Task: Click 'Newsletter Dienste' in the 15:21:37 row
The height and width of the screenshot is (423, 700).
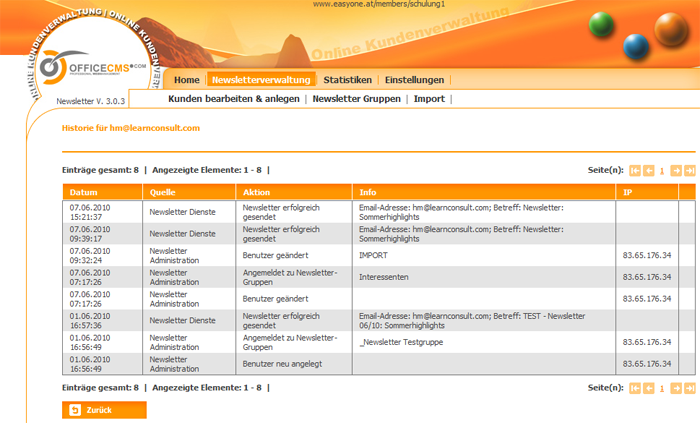Action: point(182,212)
